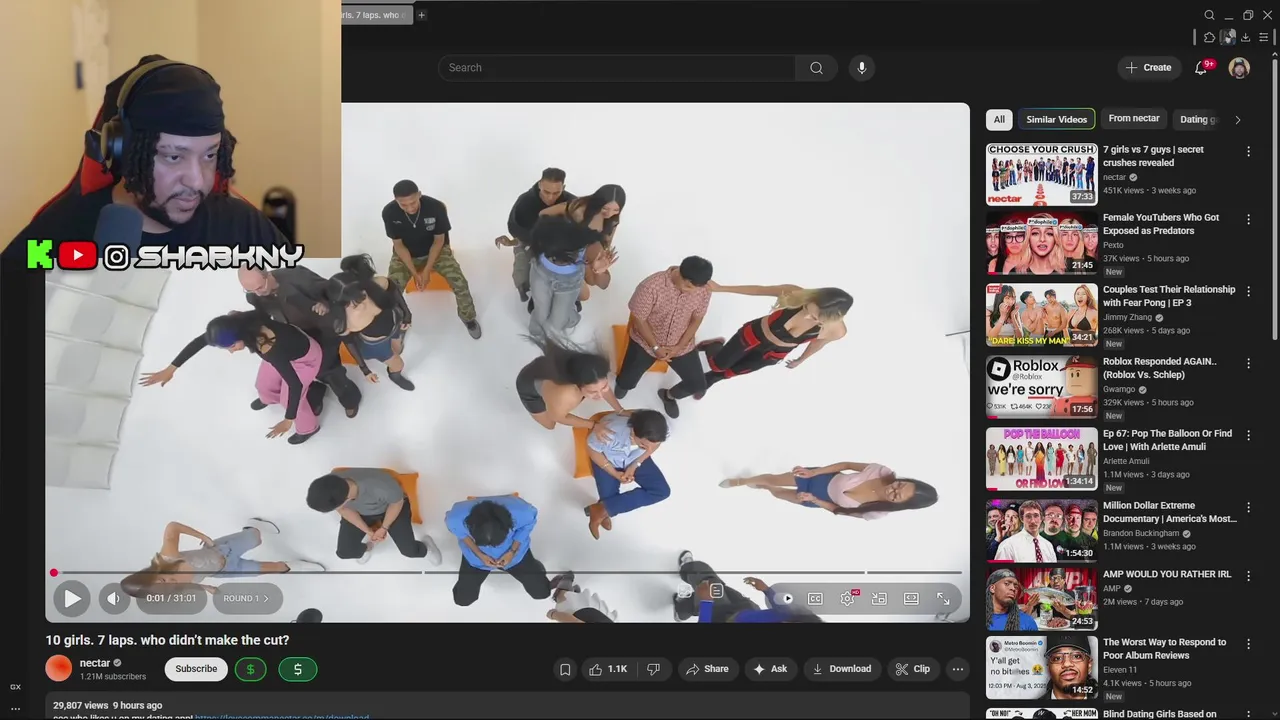Start voice search with microphone icon
Screen dimensions: 1280x720
862,68
